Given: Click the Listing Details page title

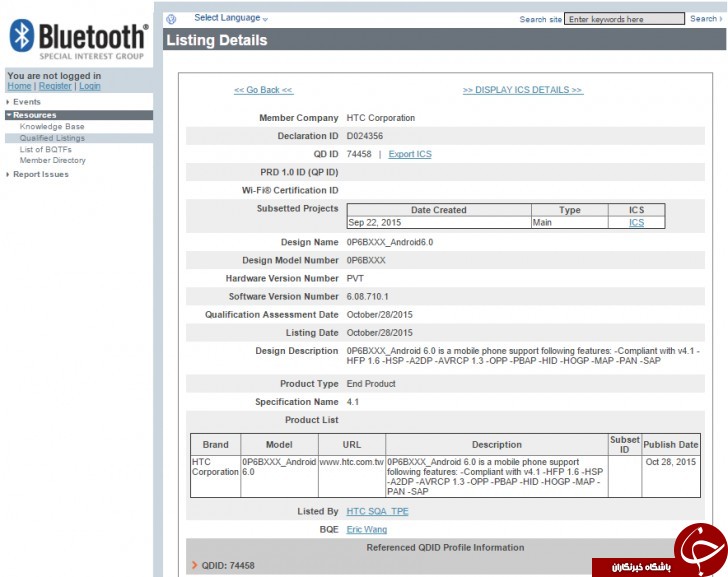Looking at the screenshot, I should point(217,40).
